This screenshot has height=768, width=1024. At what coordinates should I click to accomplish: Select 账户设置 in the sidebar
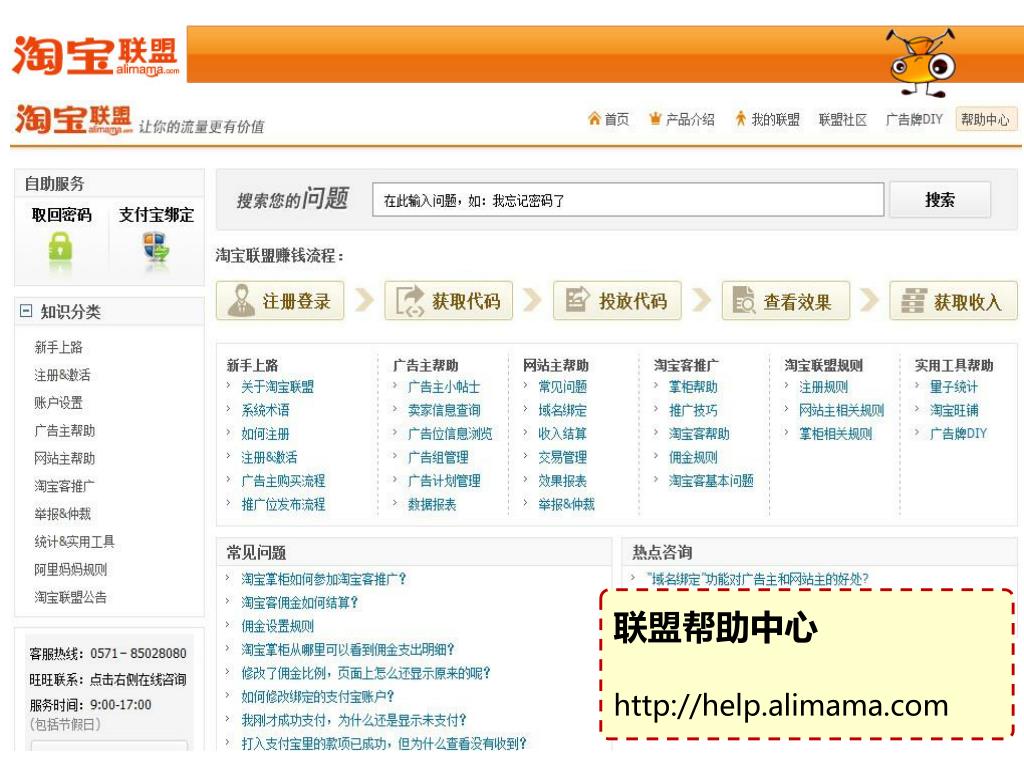coord(59,403)
